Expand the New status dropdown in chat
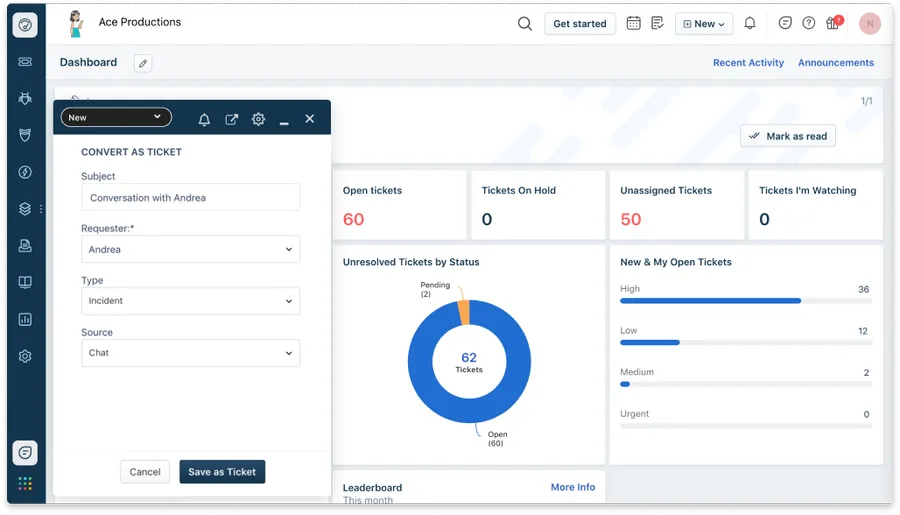 click(116, 117)
